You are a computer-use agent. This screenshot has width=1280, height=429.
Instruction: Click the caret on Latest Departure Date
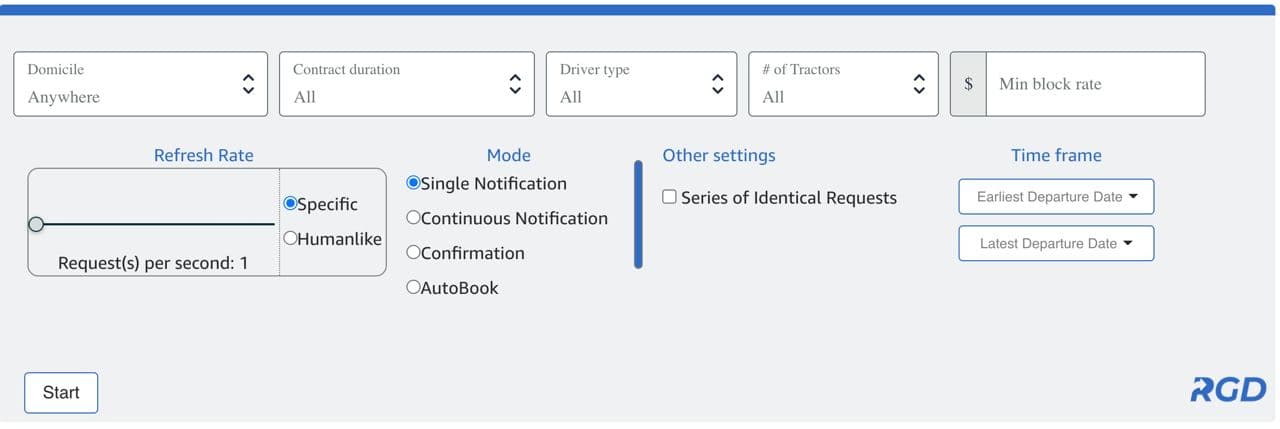click(x=1128, y=243)
